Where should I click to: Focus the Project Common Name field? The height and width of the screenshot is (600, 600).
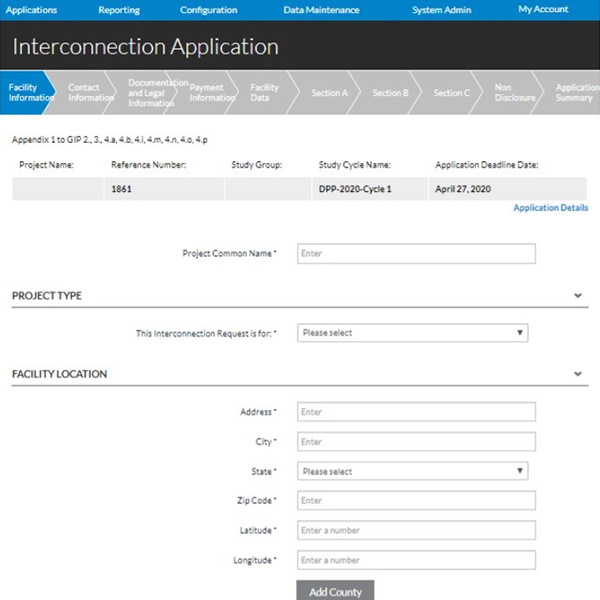[x=416, y=254]
